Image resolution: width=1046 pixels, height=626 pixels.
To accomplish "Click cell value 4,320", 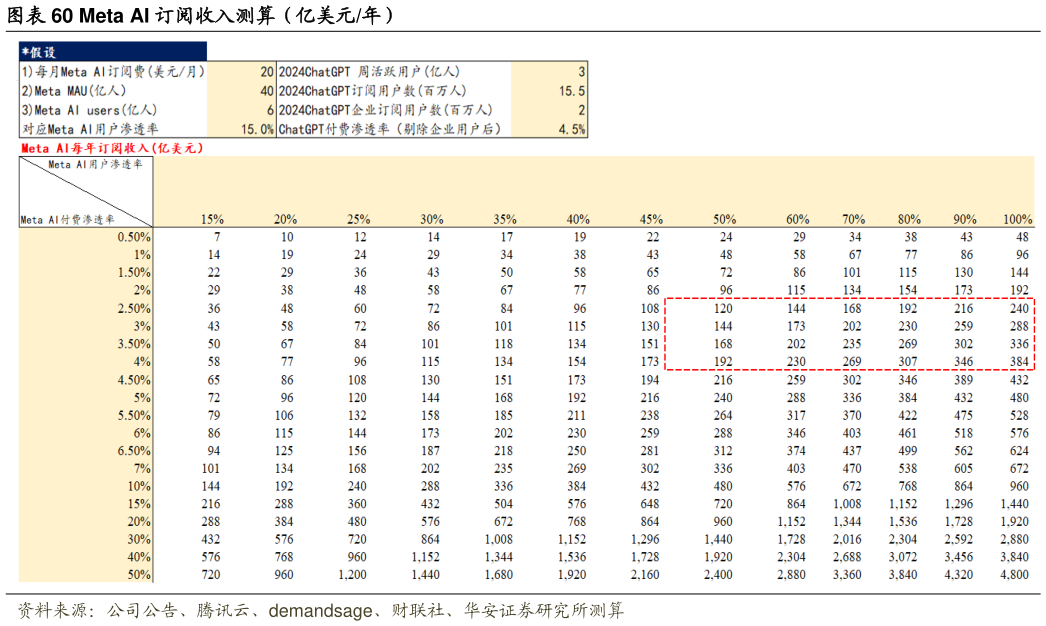I will (959, 575).
